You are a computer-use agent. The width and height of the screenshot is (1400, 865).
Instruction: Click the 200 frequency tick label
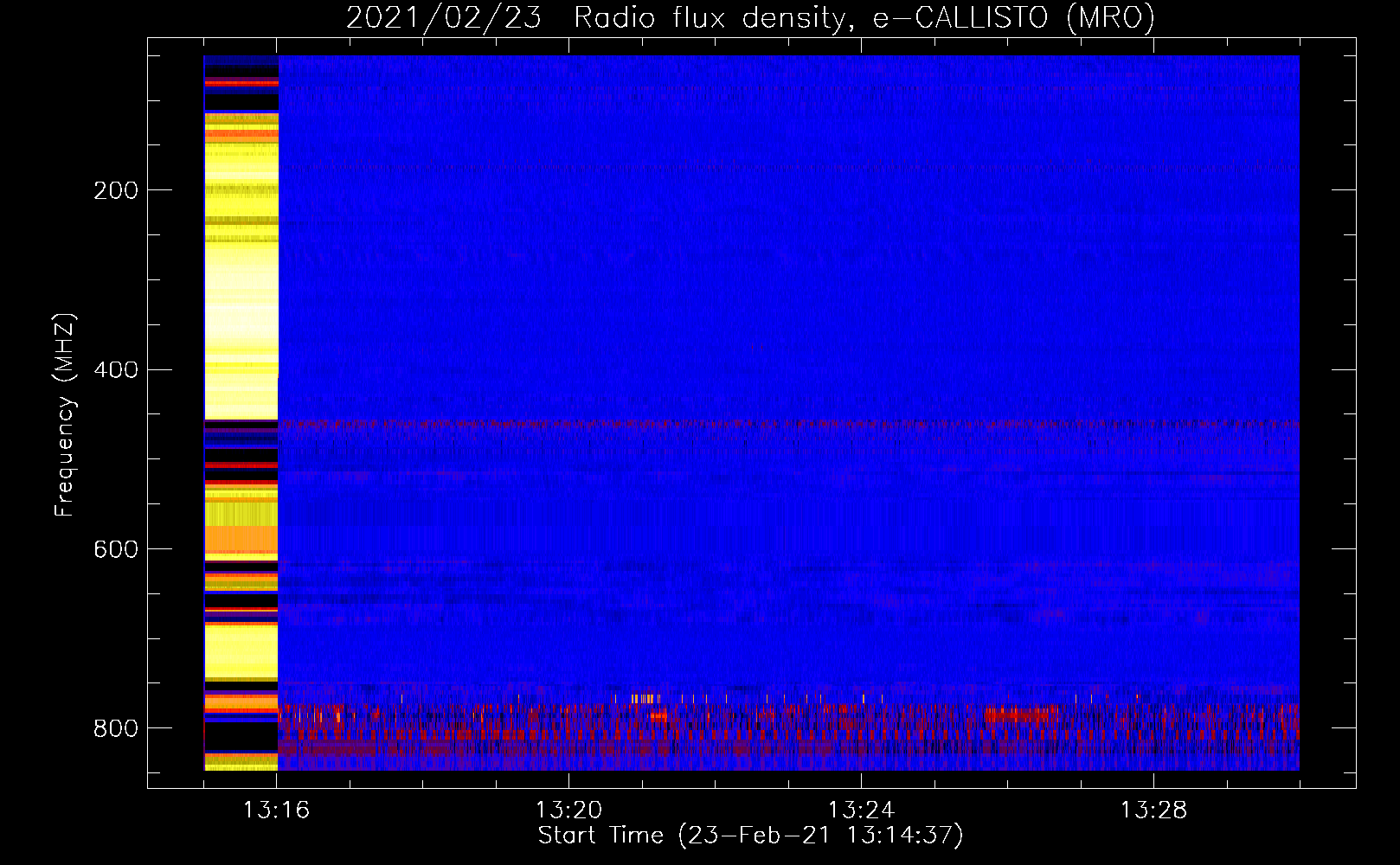point(116,190)
